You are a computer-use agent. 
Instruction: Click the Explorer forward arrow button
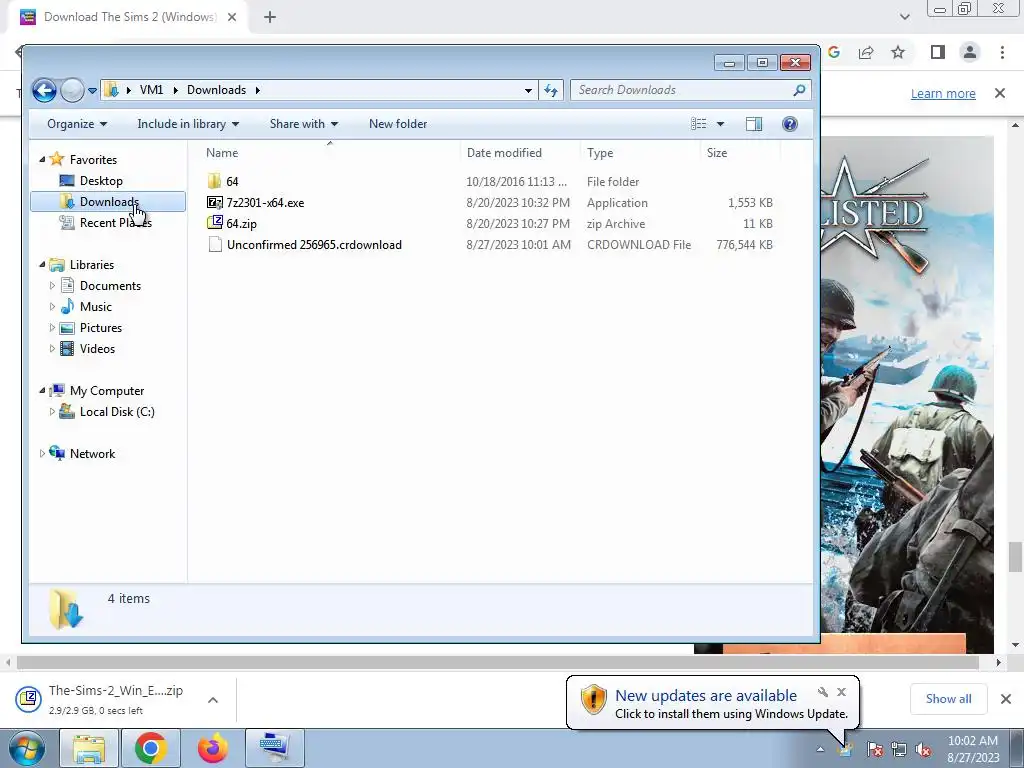(72, 90)
